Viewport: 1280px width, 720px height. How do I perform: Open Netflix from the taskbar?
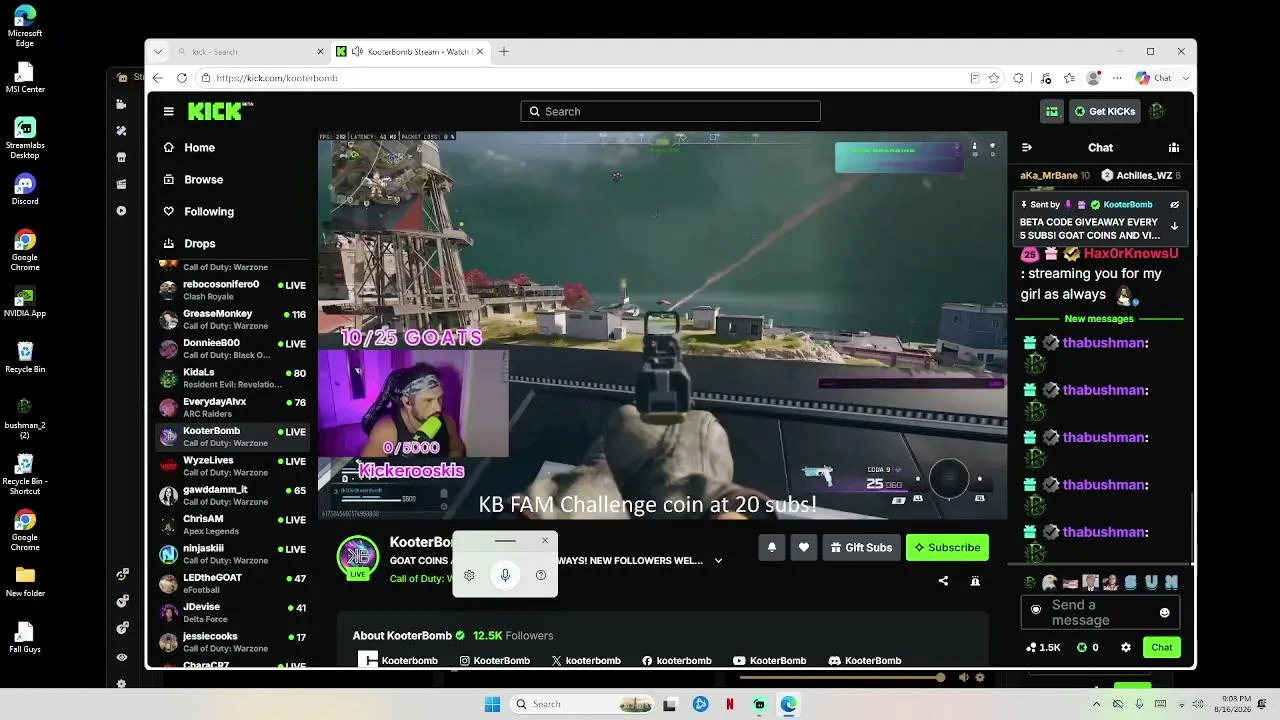(x=730, y=704)
